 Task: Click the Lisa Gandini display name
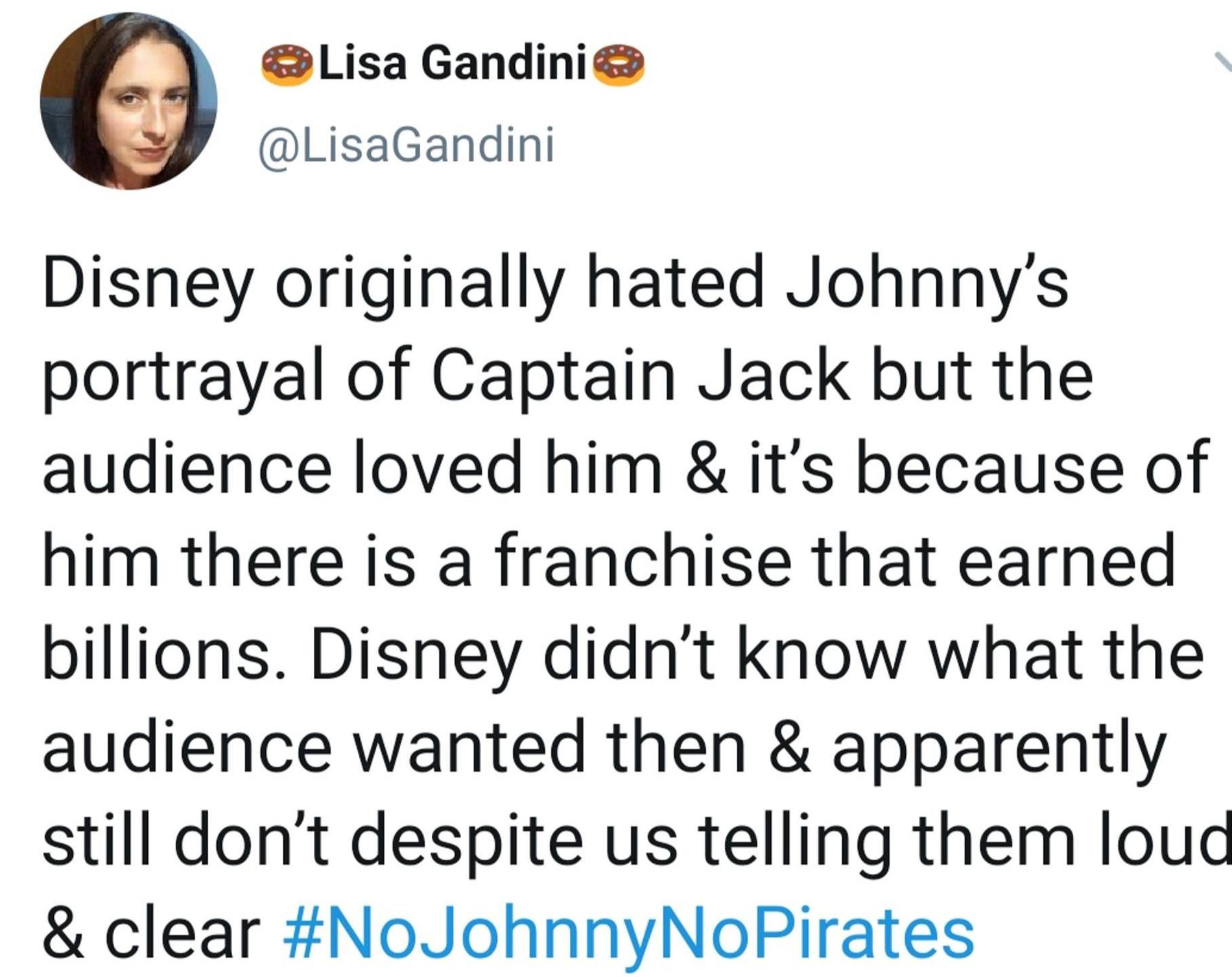452,64
